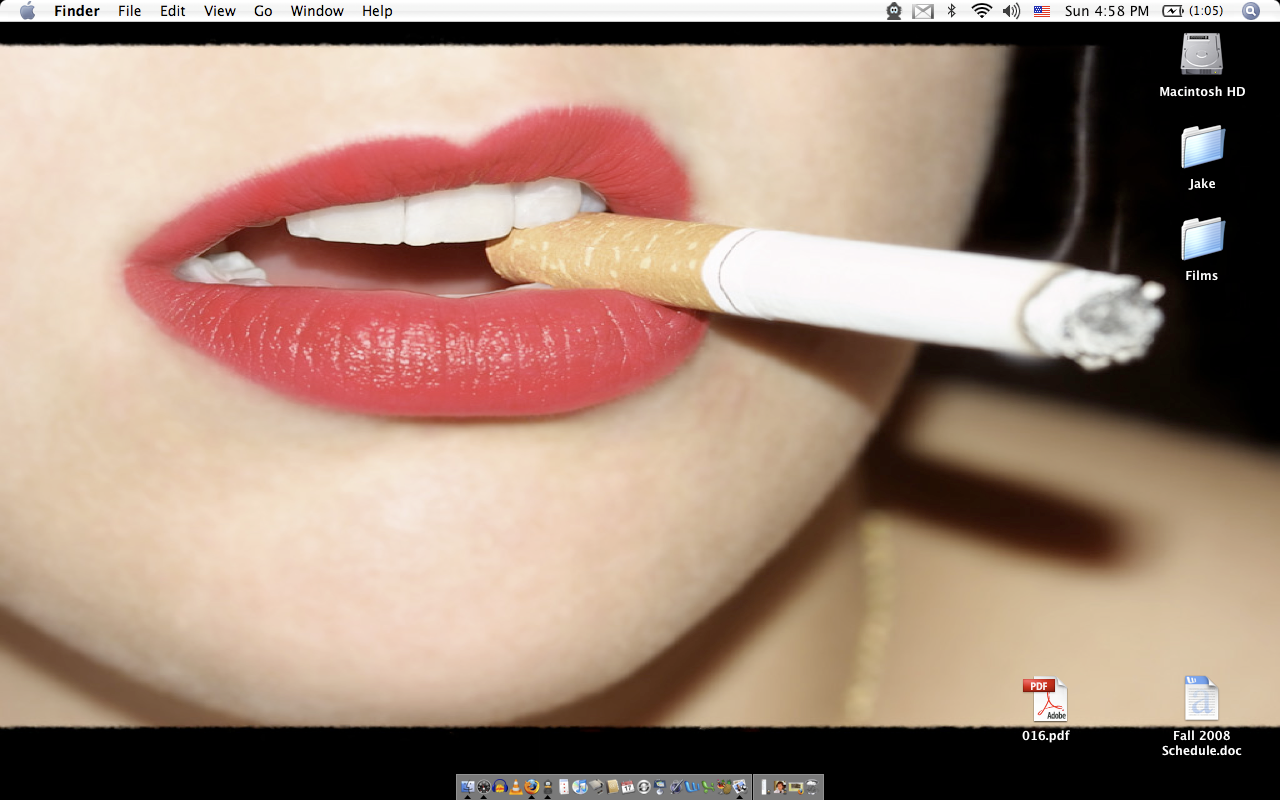Launch Microsoft Word from the Dock
1280x800 pixels.
[x=692, y=787]
